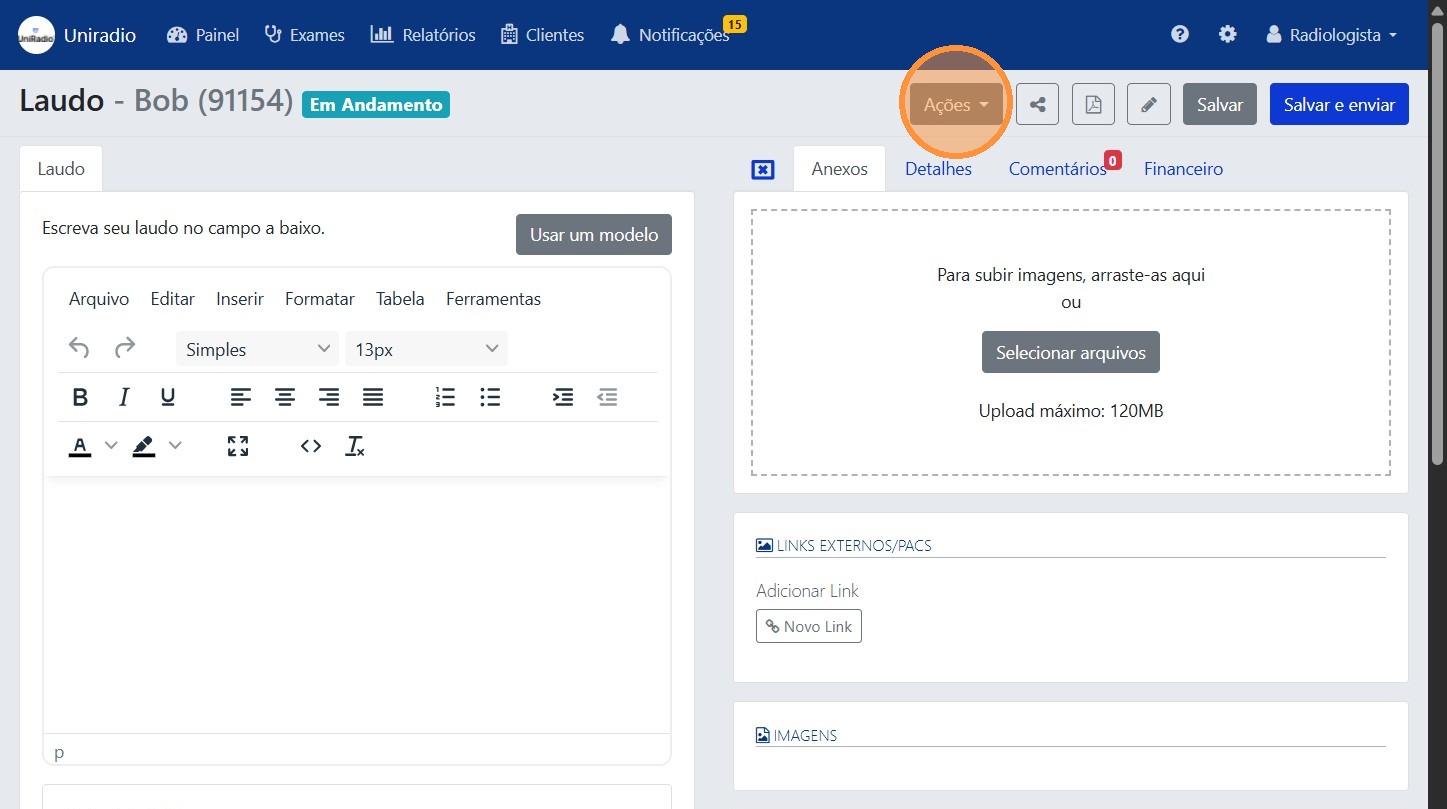Clear text formatting with the Tx icon
This screenshot has height=809, width=1447.
355,446
